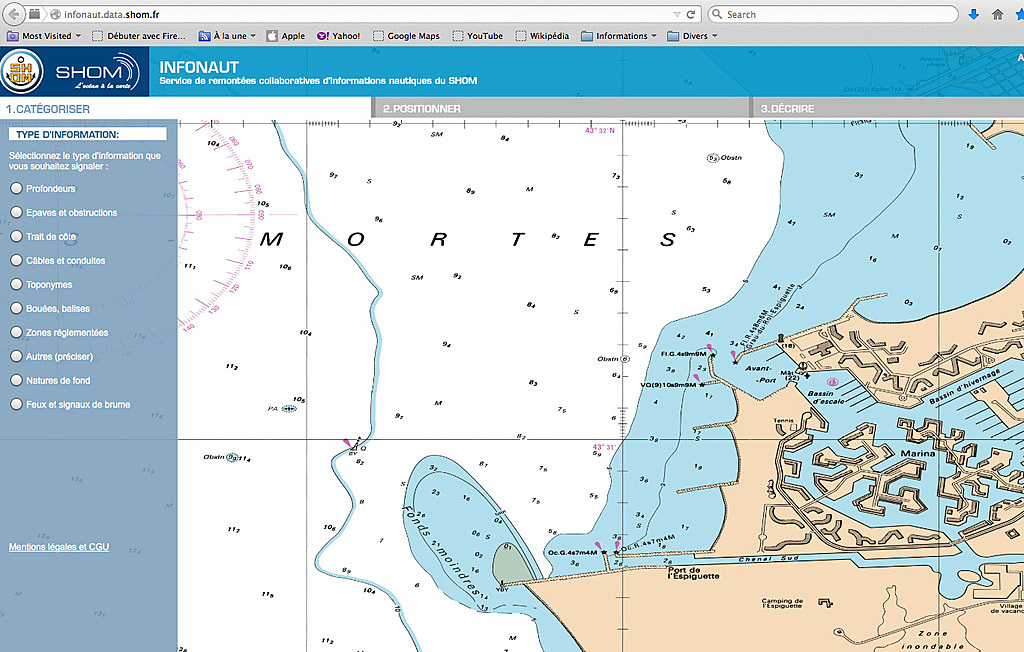Select the Bouées, balises option
Image resolution: width=1024 pixels, height=652 pixels.
(x=16, y=308)
